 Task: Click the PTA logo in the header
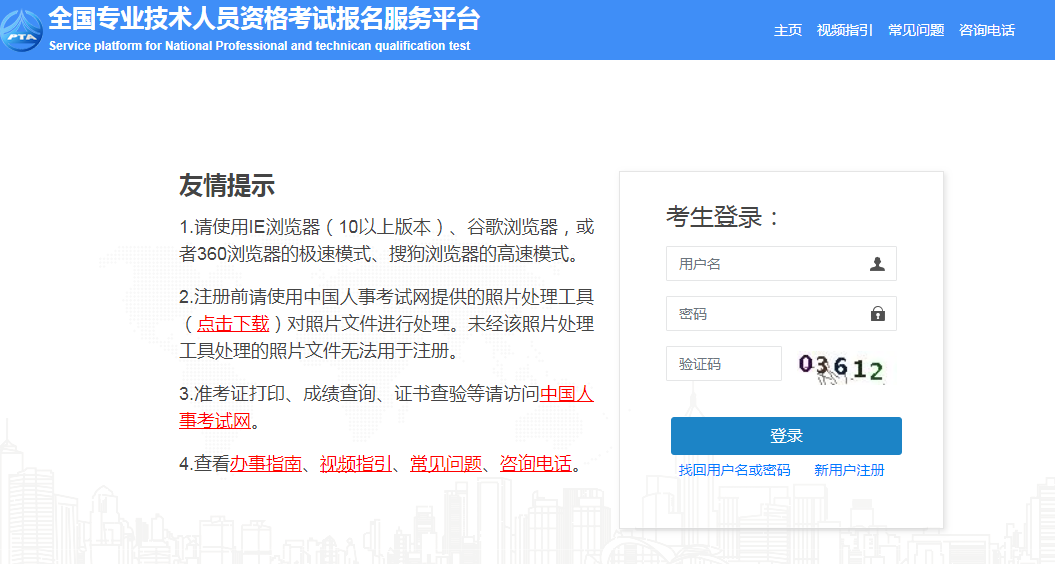(x=21, y=30)
